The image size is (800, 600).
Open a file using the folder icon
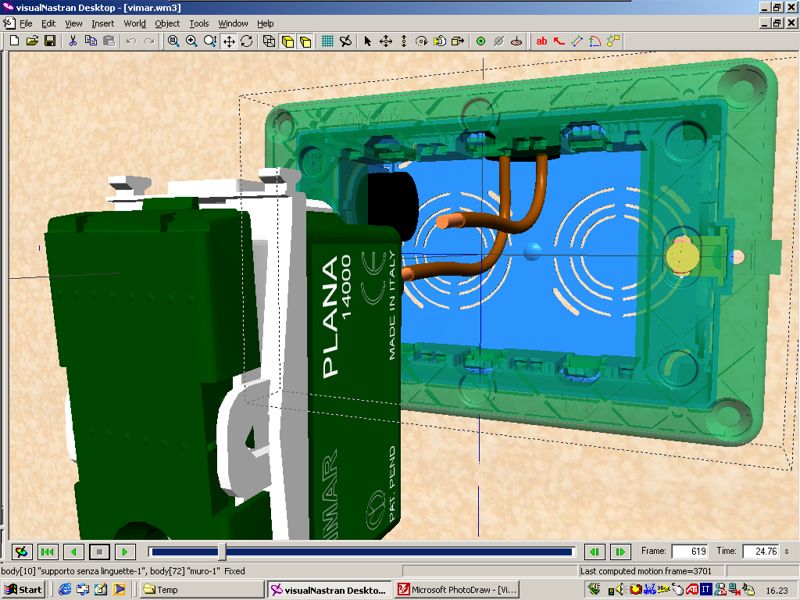click(32, 41)
